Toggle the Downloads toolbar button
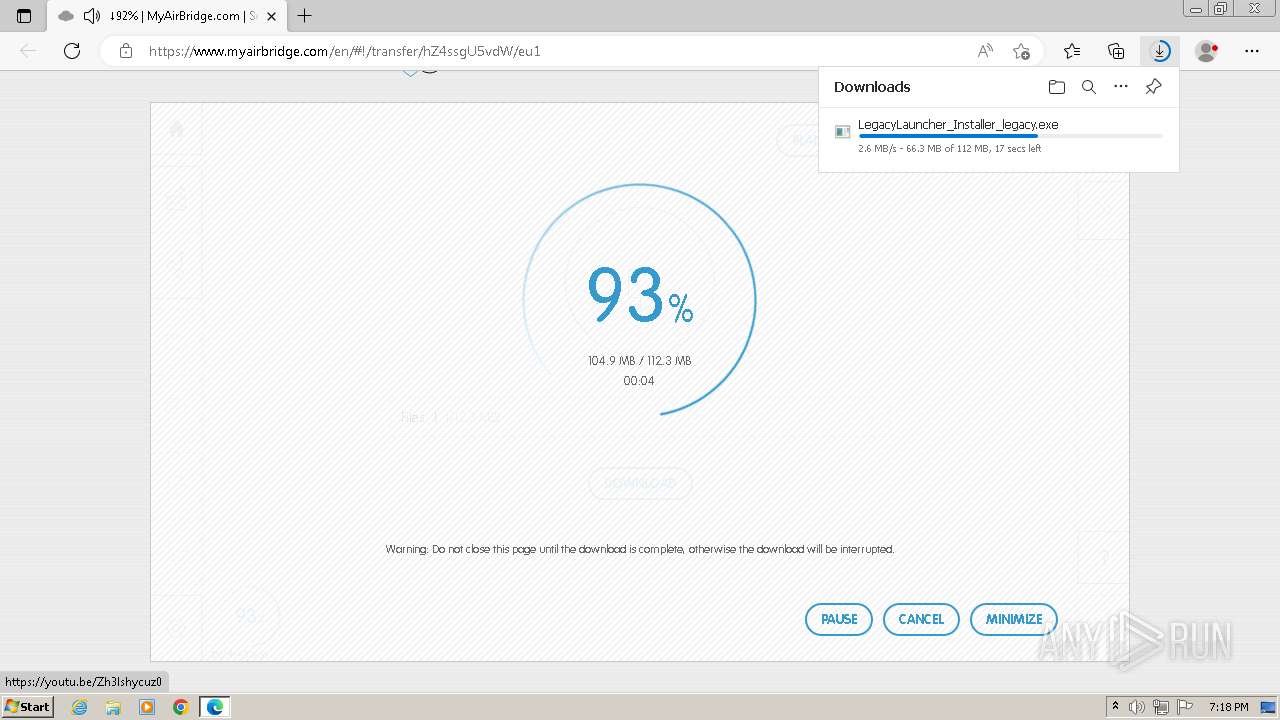Viewport: 1280px width, 720px height. point(1160,51)
